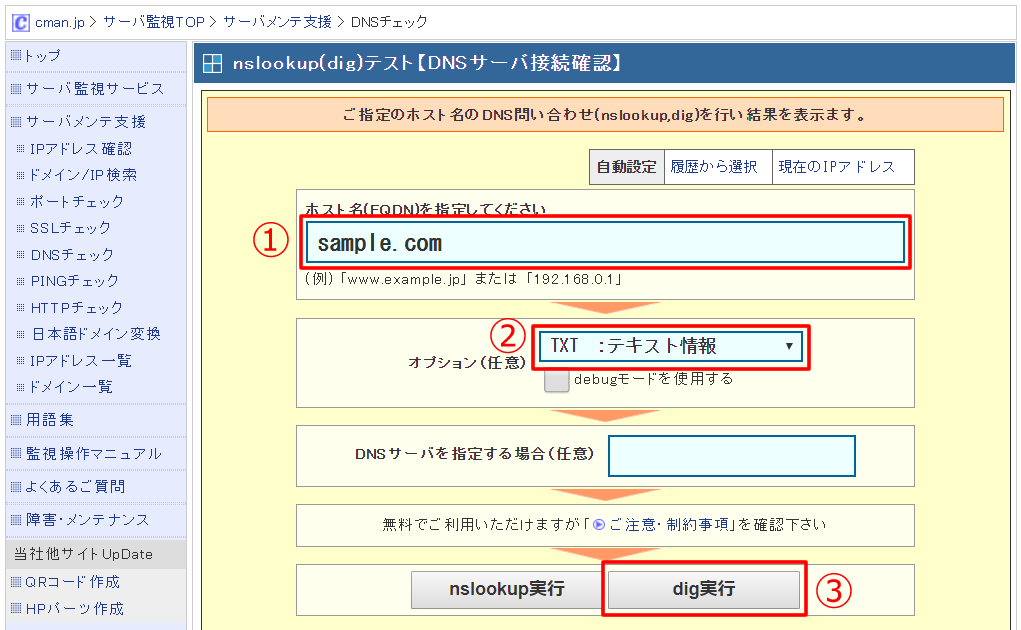Viewport: 1021px width, 630px height.
Task: Open the TXT:テキスト情報 option dropdown
Action: 671,346
